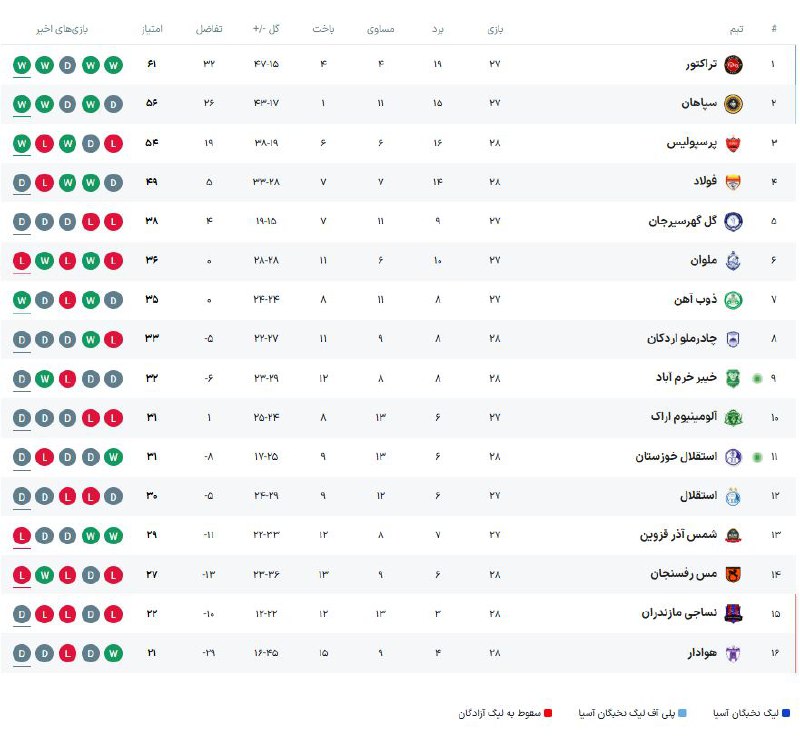Screen dimensions: 800x746
Task: Open the Sepahan team crest icon
Action: (x=733, y=104)
